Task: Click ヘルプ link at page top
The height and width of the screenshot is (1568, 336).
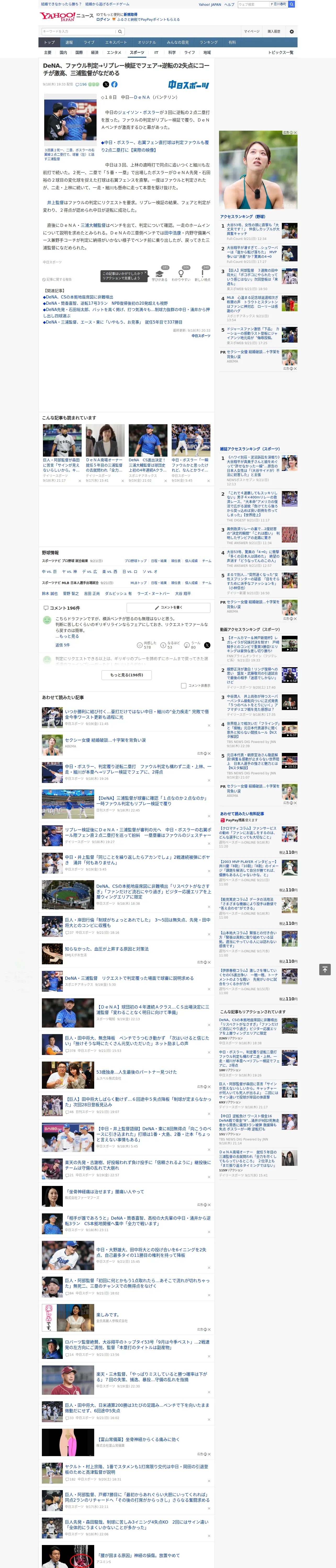Action: 229,4
